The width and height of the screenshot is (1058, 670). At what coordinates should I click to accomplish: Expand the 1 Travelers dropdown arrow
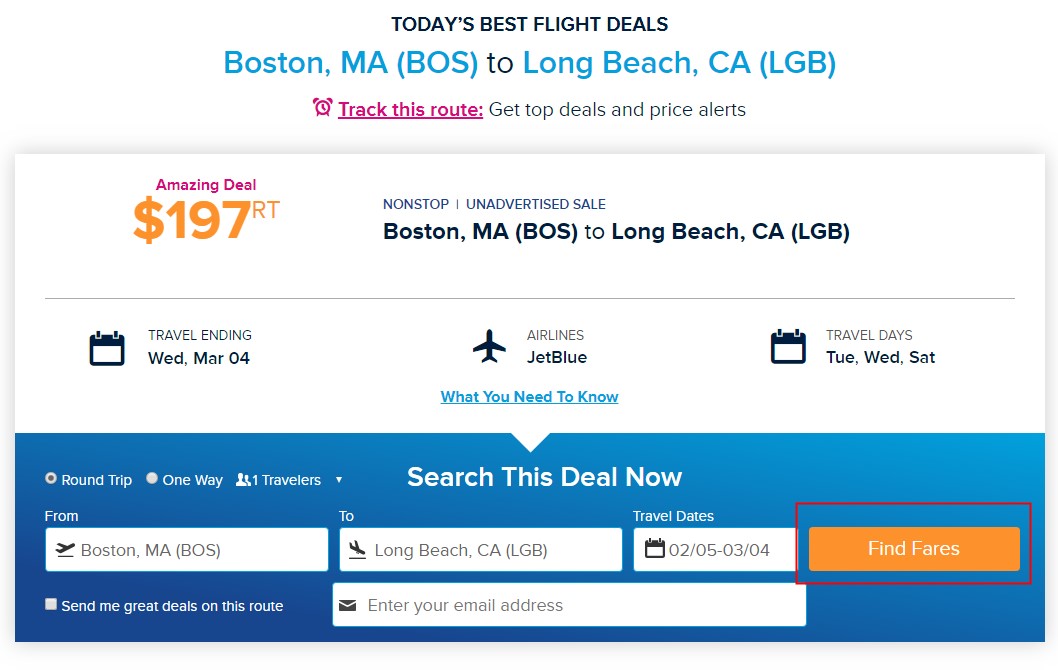tap(339, 480)
